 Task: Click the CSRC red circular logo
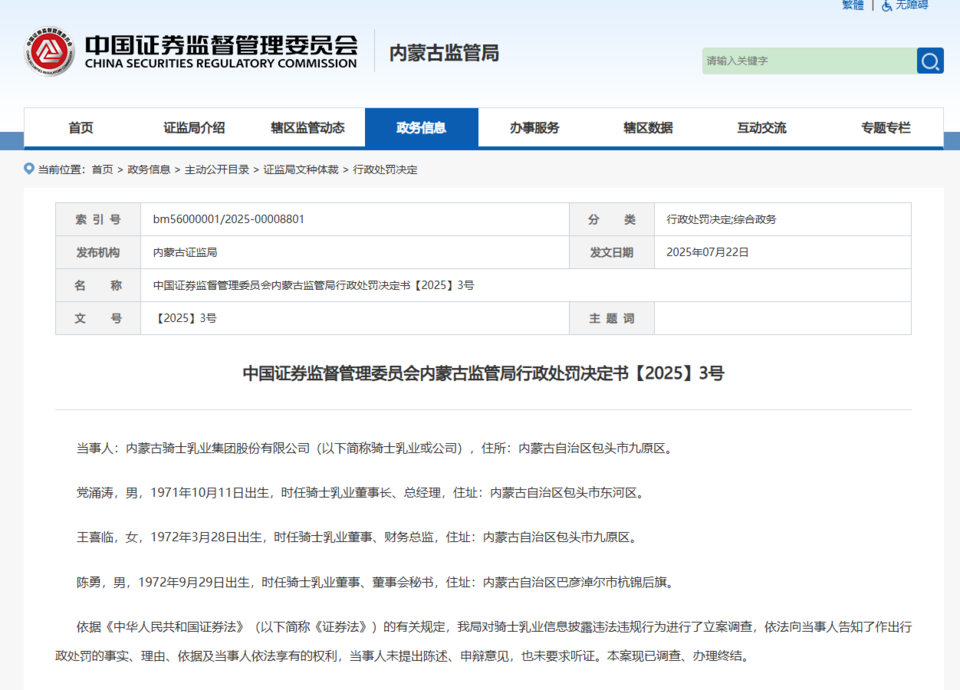click(x=50, y=52)
